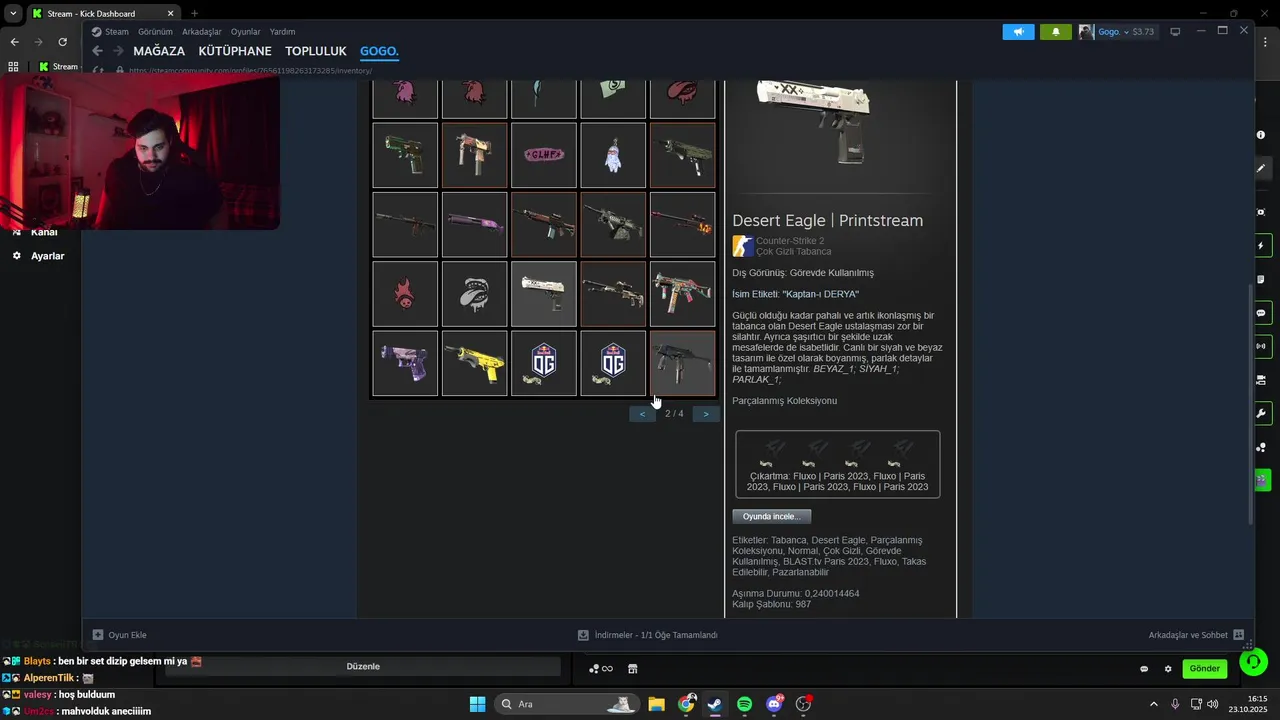Select the red flame skull sticker

[x=405, y=294]
